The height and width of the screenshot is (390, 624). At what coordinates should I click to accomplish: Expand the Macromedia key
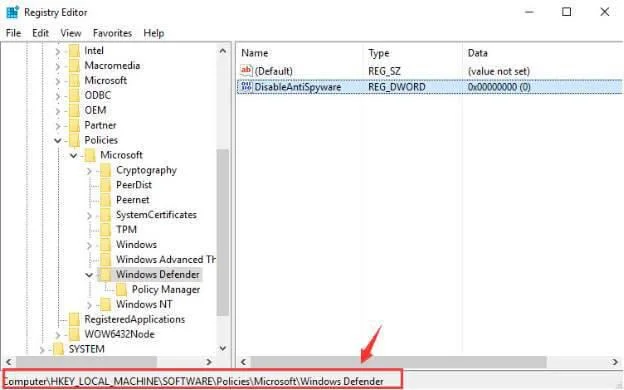click(58, 66)
